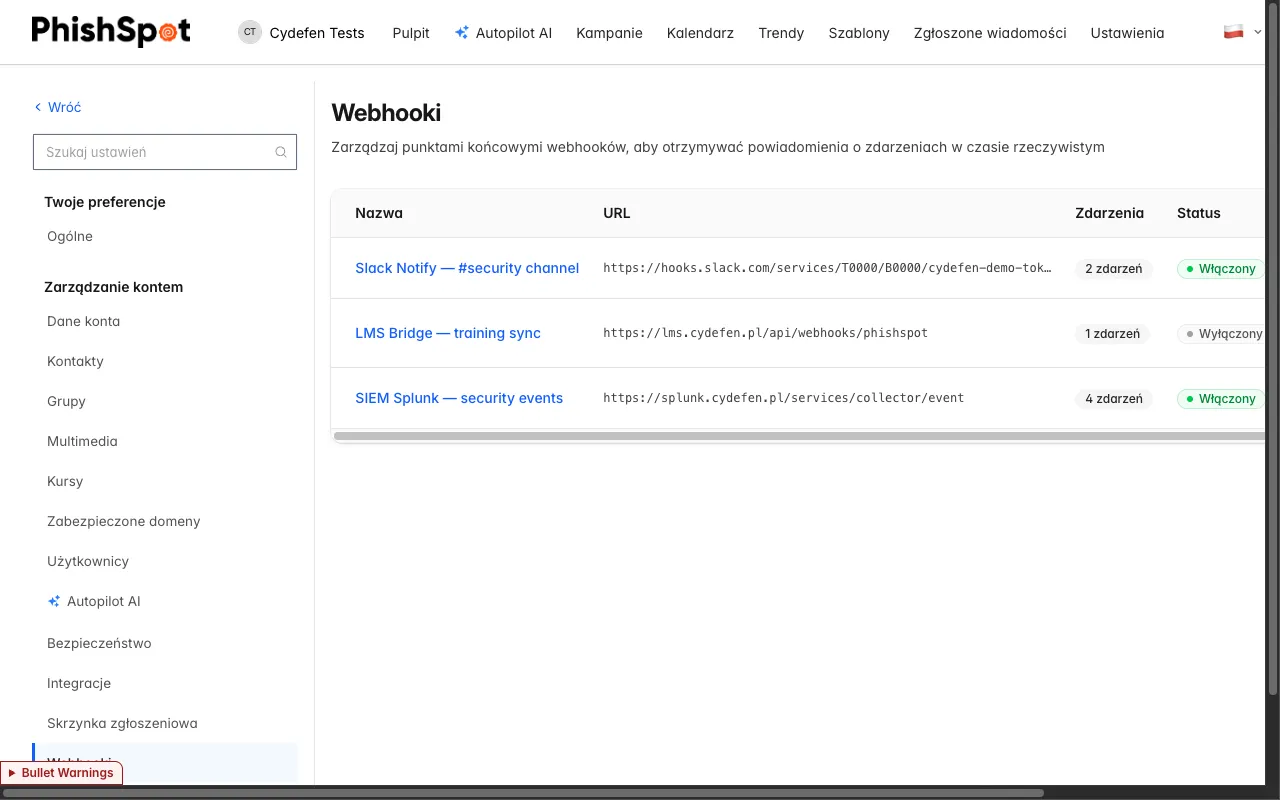Viewport: 1280px width, 800px height.
Task: Click the CT account avatar
Action: [250, 32]
